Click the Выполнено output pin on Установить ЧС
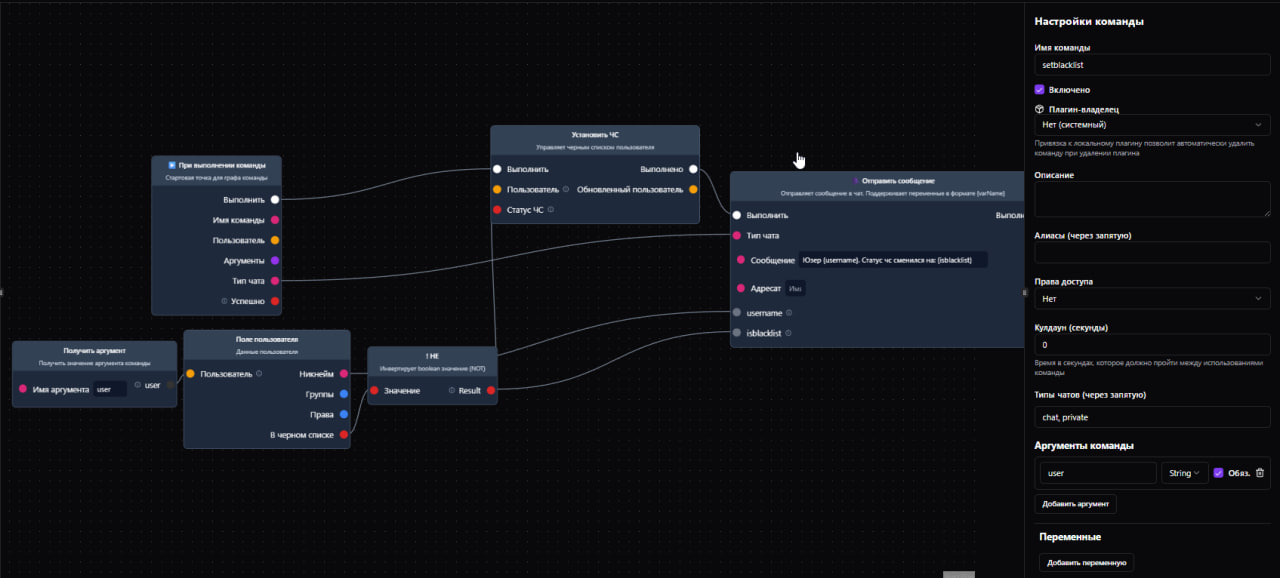The width and height of the screenshot is (1280, 578). click(693, 169)
